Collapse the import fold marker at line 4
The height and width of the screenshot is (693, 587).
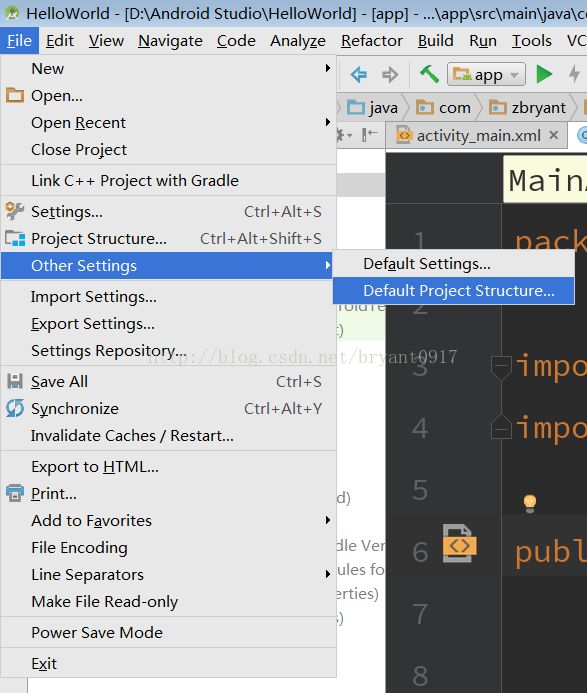pyautogui.click(x=501, y=427)
